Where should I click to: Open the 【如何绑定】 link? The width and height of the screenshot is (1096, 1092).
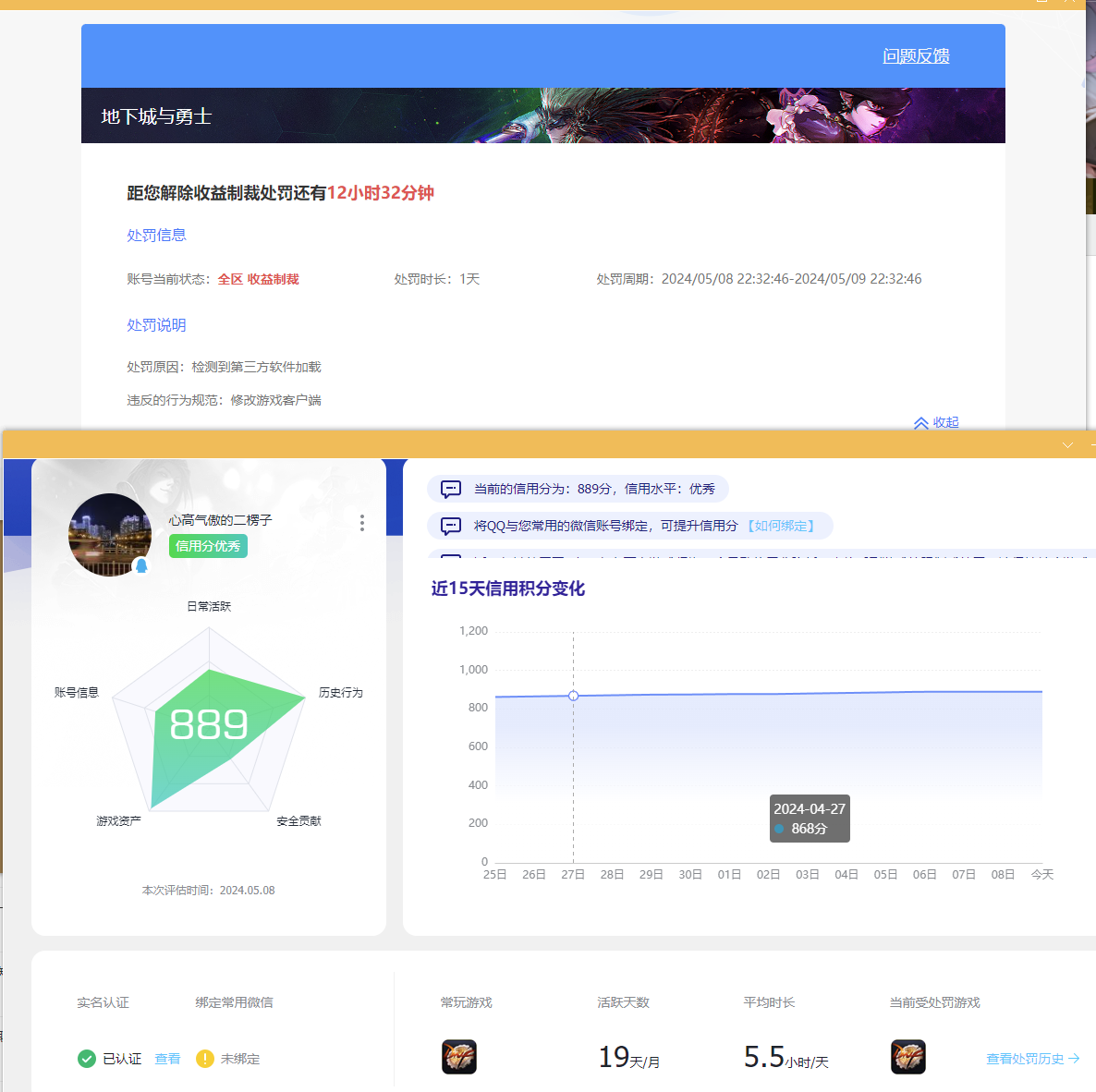[781, 526]
